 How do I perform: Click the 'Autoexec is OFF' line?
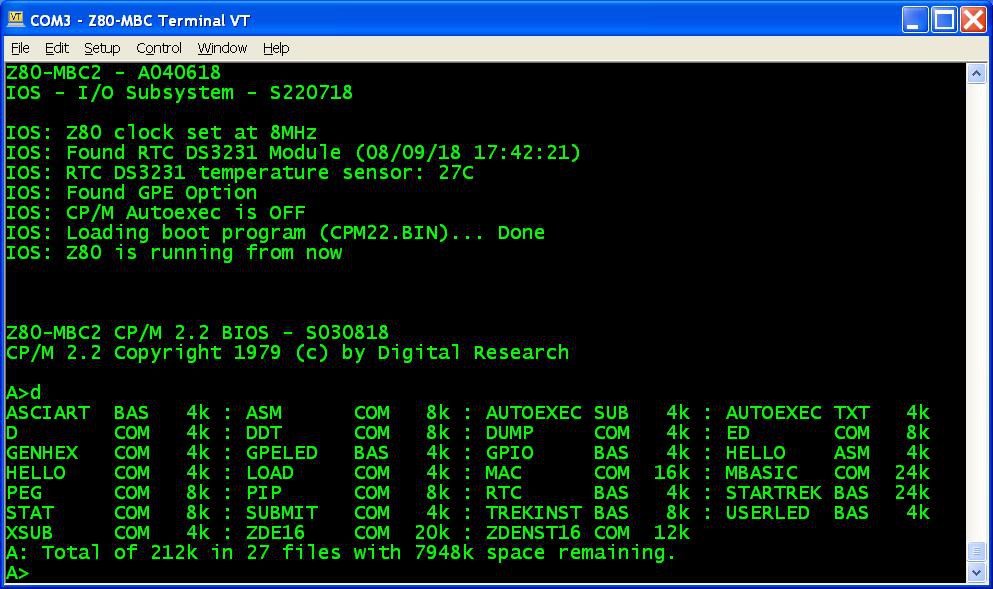[x=156, y=213]
